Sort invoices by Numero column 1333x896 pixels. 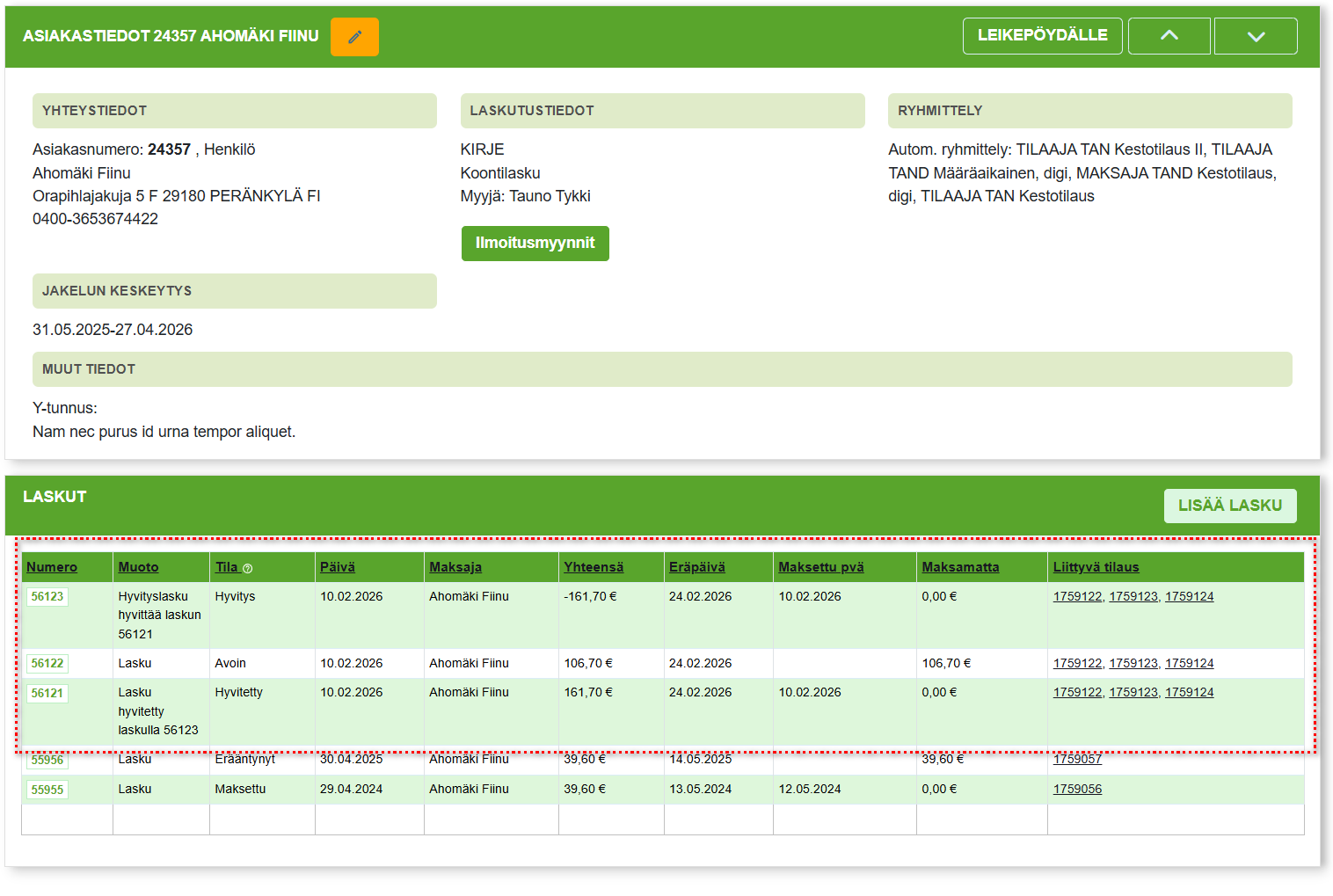52,567
